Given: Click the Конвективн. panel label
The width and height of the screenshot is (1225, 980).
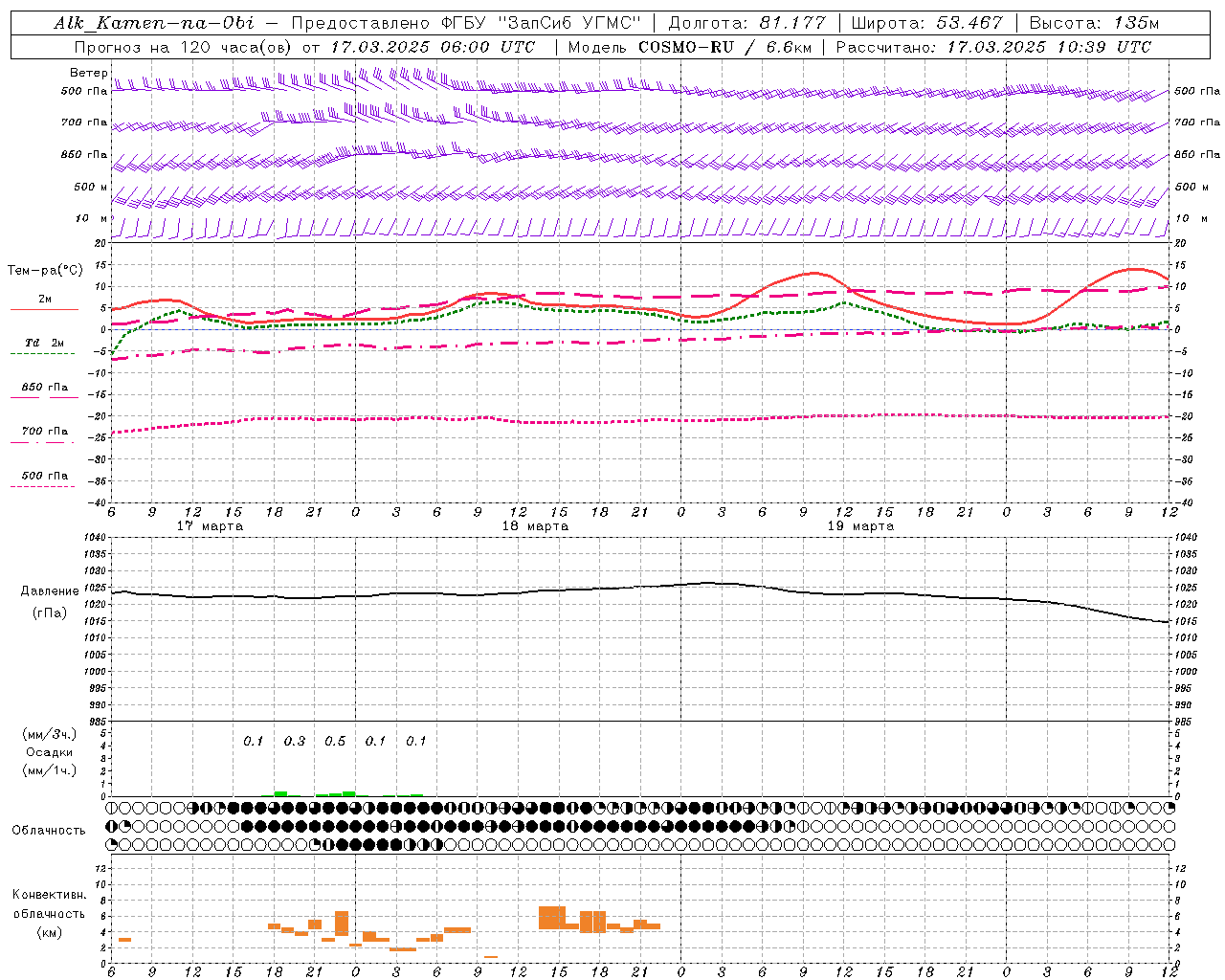Looking at the screenshot, I should (49, 895).
